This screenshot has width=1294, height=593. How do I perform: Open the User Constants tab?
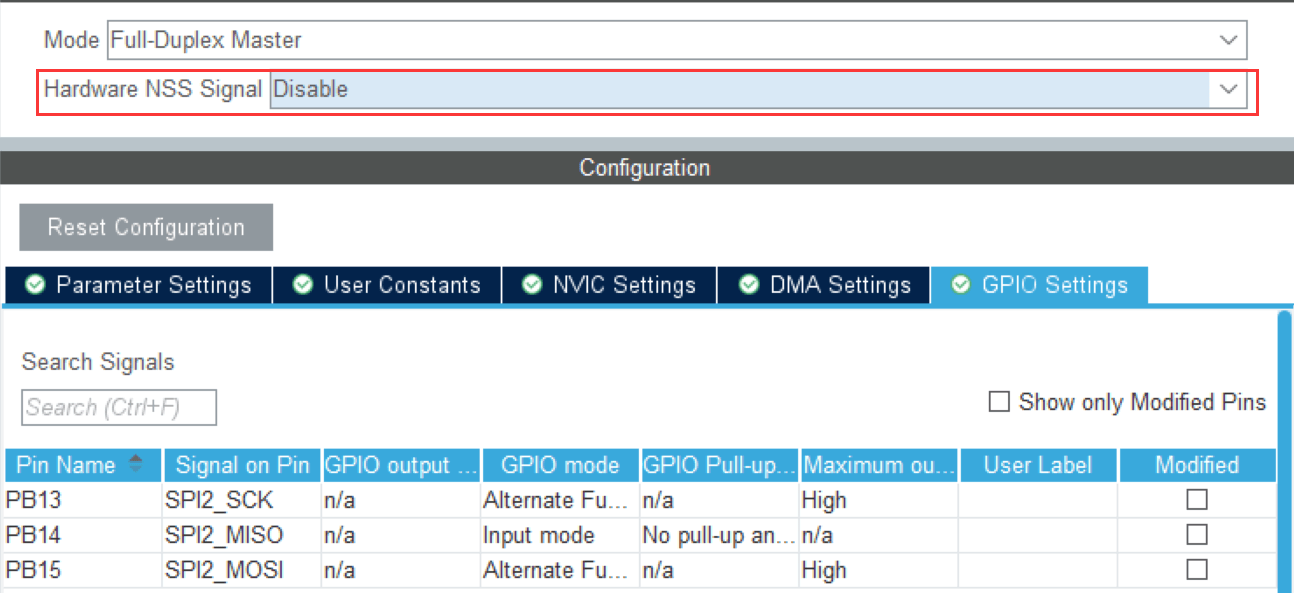pos(387,285)
